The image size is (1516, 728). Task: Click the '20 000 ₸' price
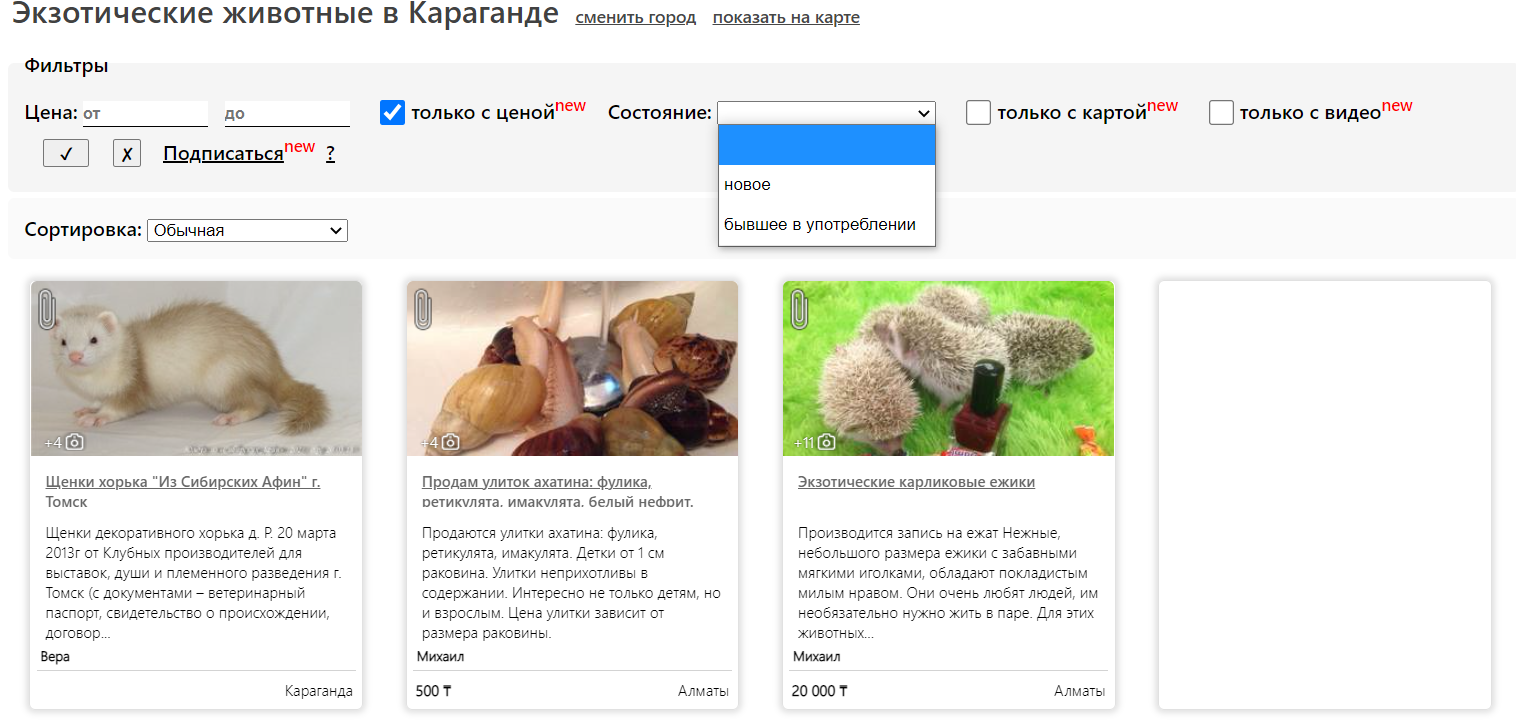pyautogui.click(x=819, y=691)
